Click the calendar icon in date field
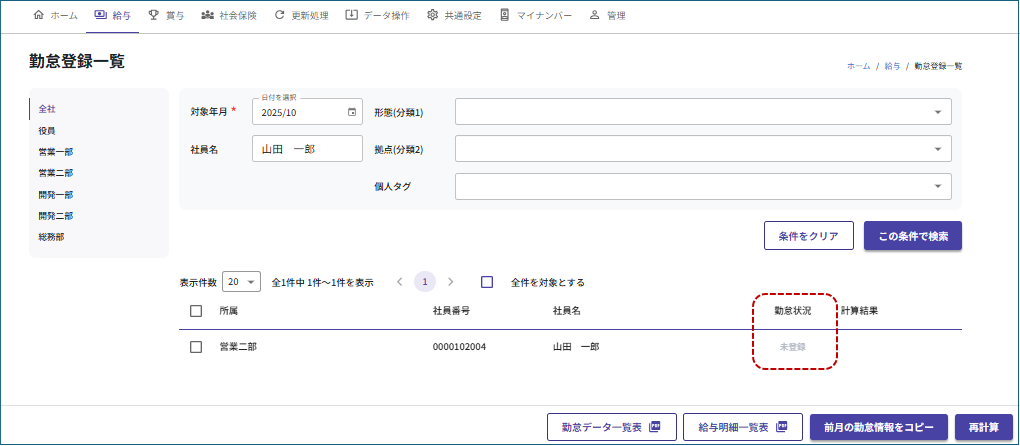This screenshot has height=446, width=1020. tap(351, 112)
